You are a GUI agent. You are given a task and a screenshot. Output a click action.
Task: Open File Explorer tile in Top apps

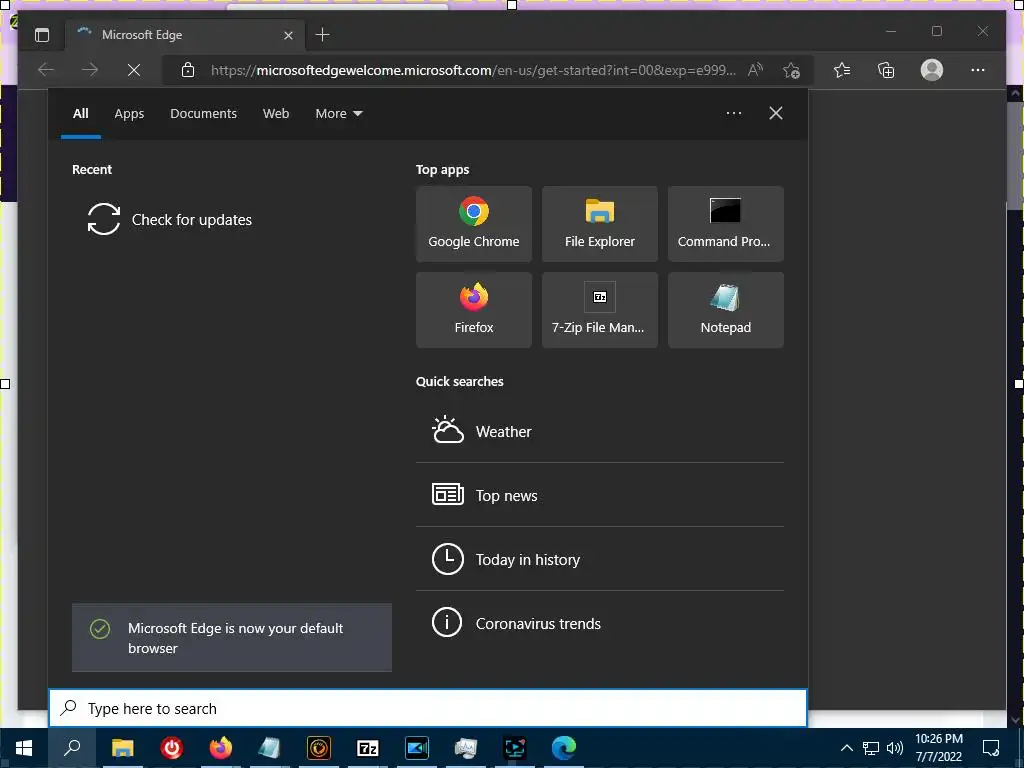pyautogui.click(x=600, y=224)
